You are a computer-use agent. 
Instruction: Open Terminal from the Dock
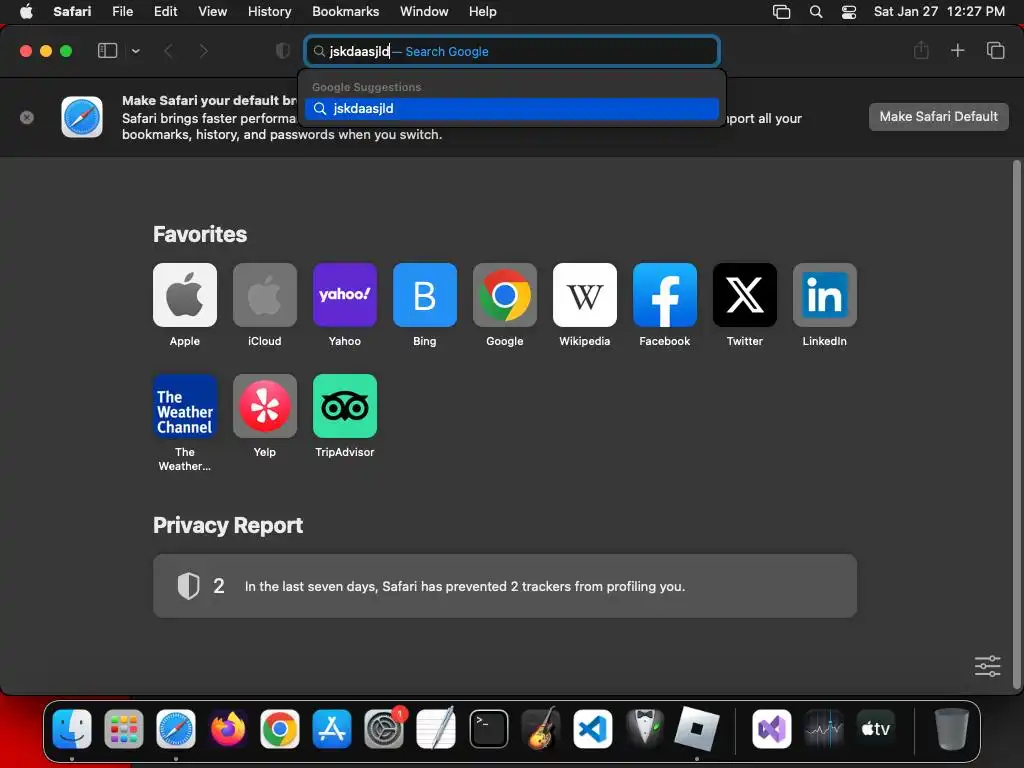488,729
